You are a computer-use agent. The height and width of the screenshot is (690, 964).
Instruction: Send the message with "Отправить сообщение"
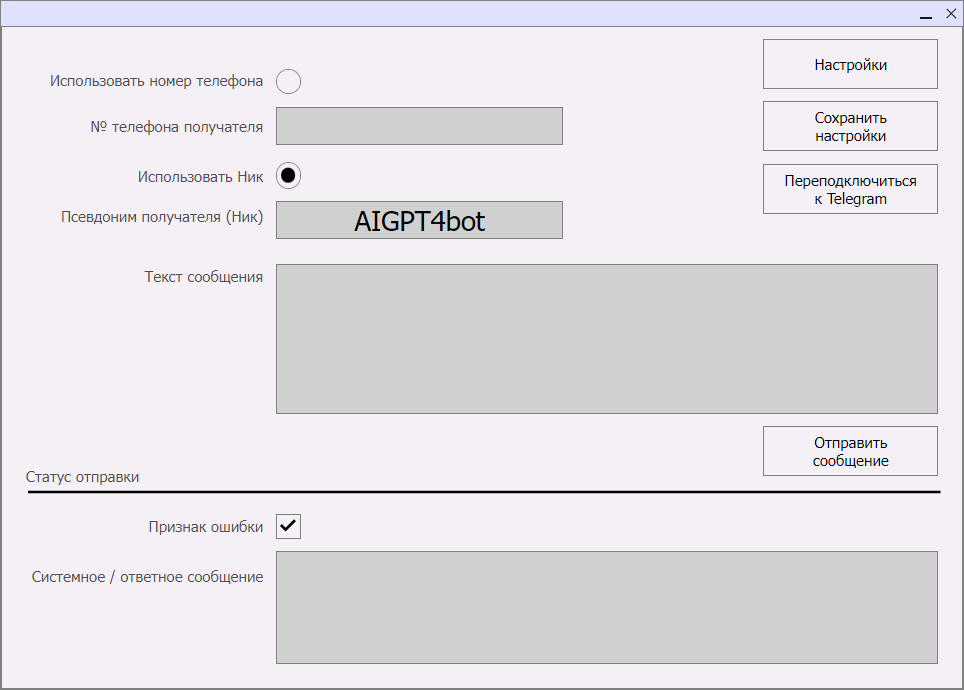(849, 450)
